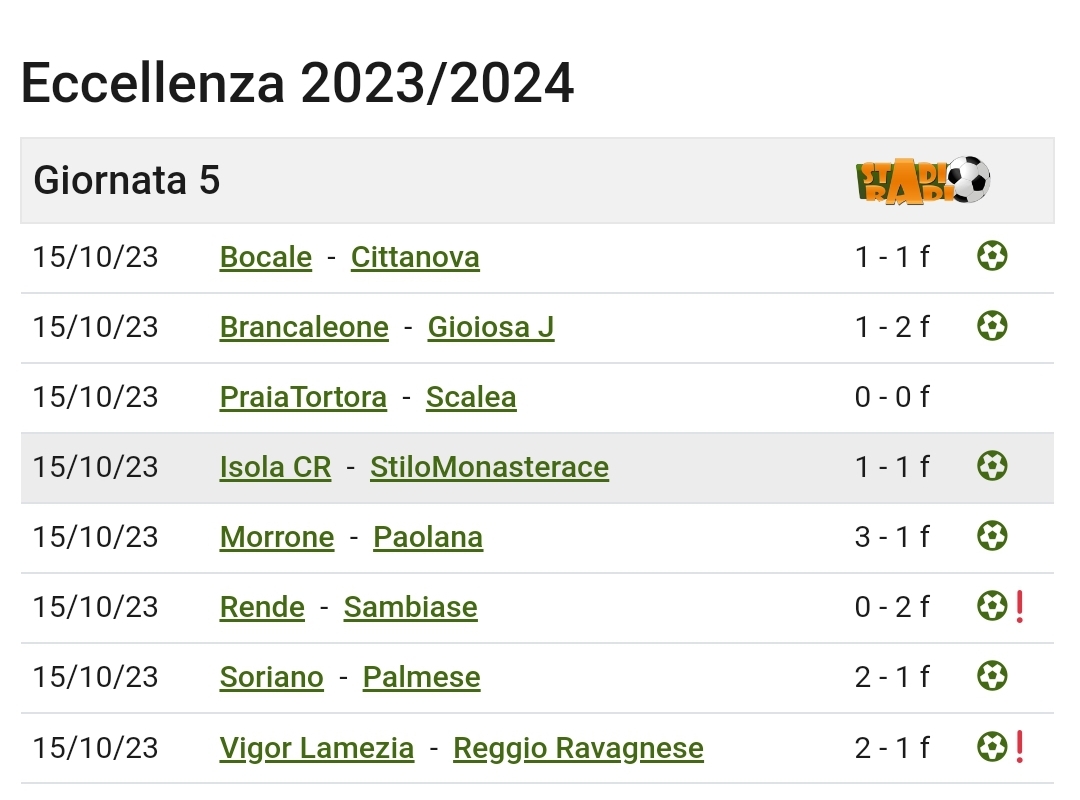
Task: Select the Scalea team link
Action: point(471,397)
